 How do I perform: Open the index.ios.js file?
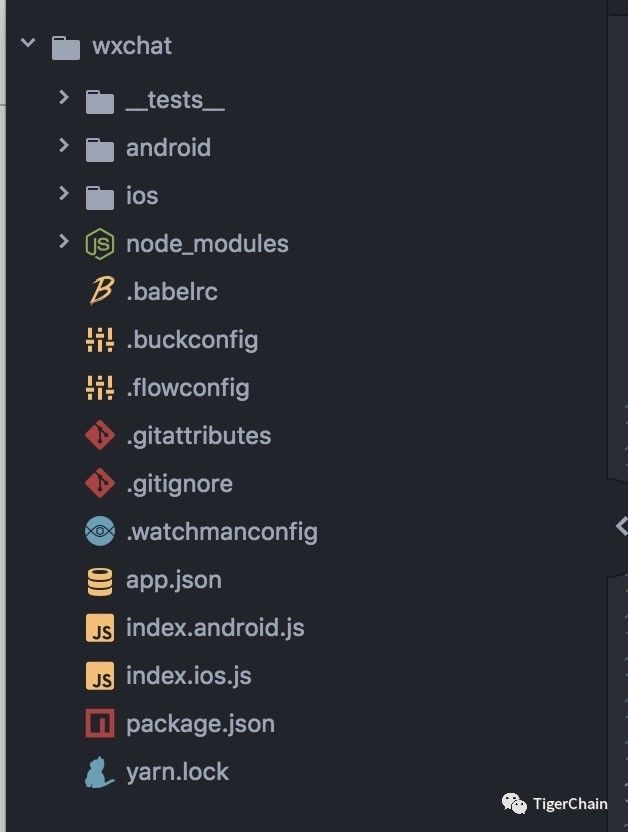(189, 675)
